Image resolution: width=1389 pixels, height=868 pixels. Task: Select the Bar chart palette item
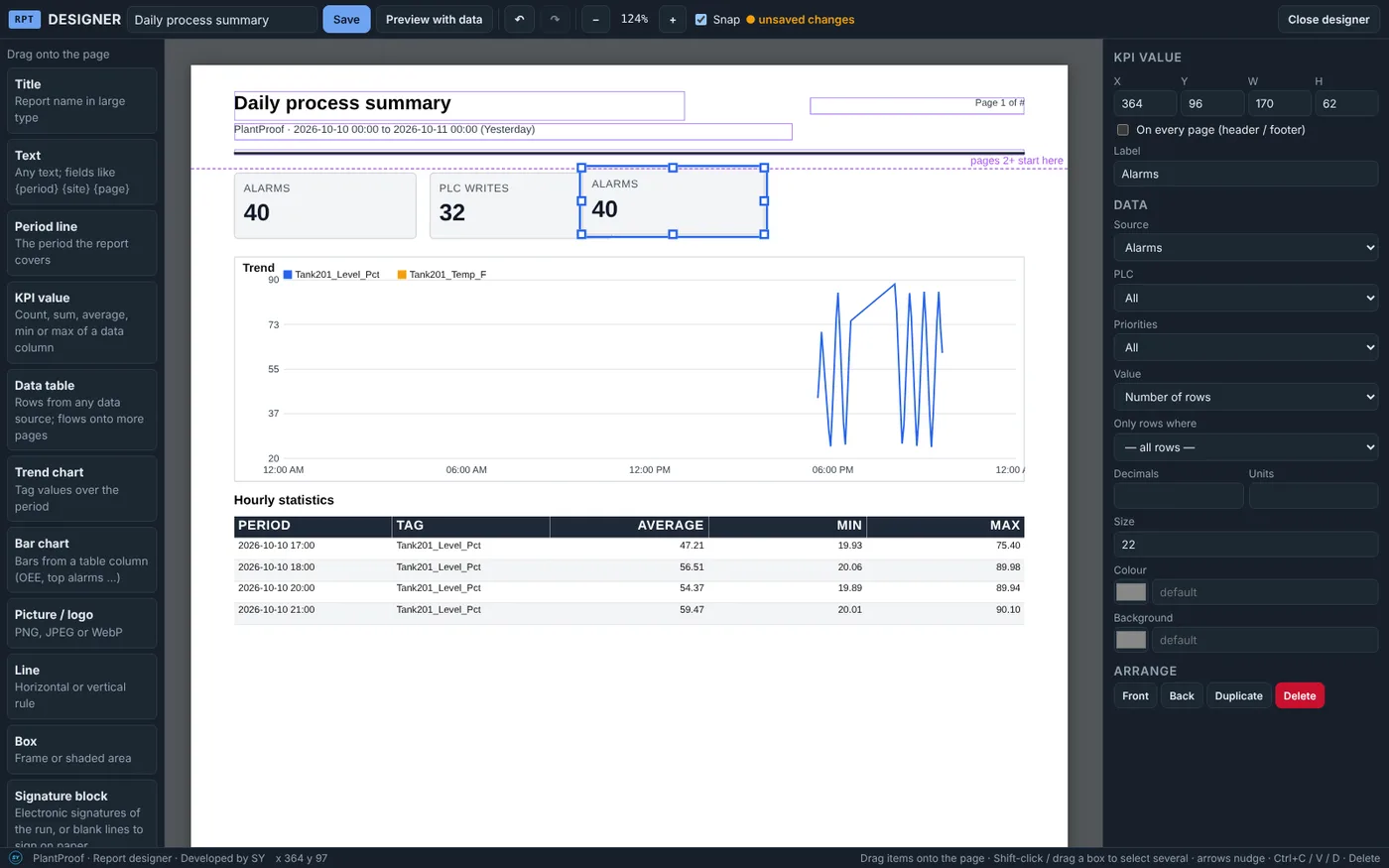pos(81,560)
